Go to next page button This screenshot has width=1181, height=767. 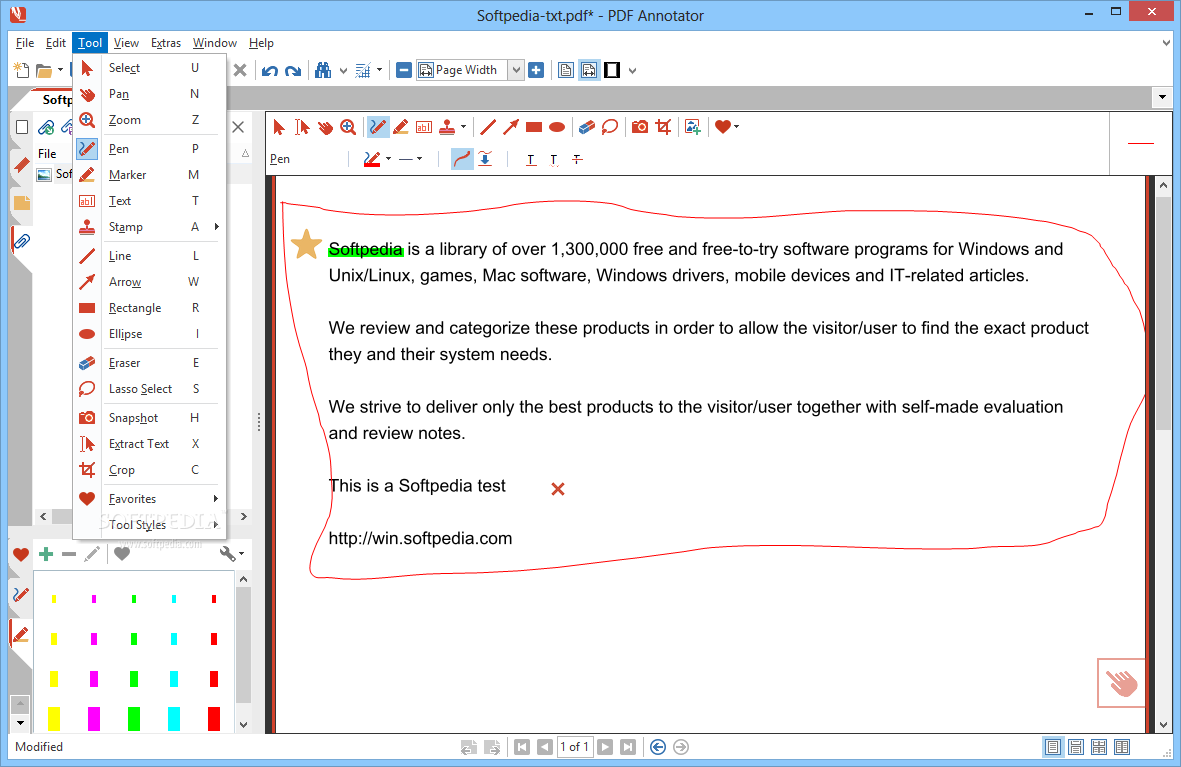[605, 747]
